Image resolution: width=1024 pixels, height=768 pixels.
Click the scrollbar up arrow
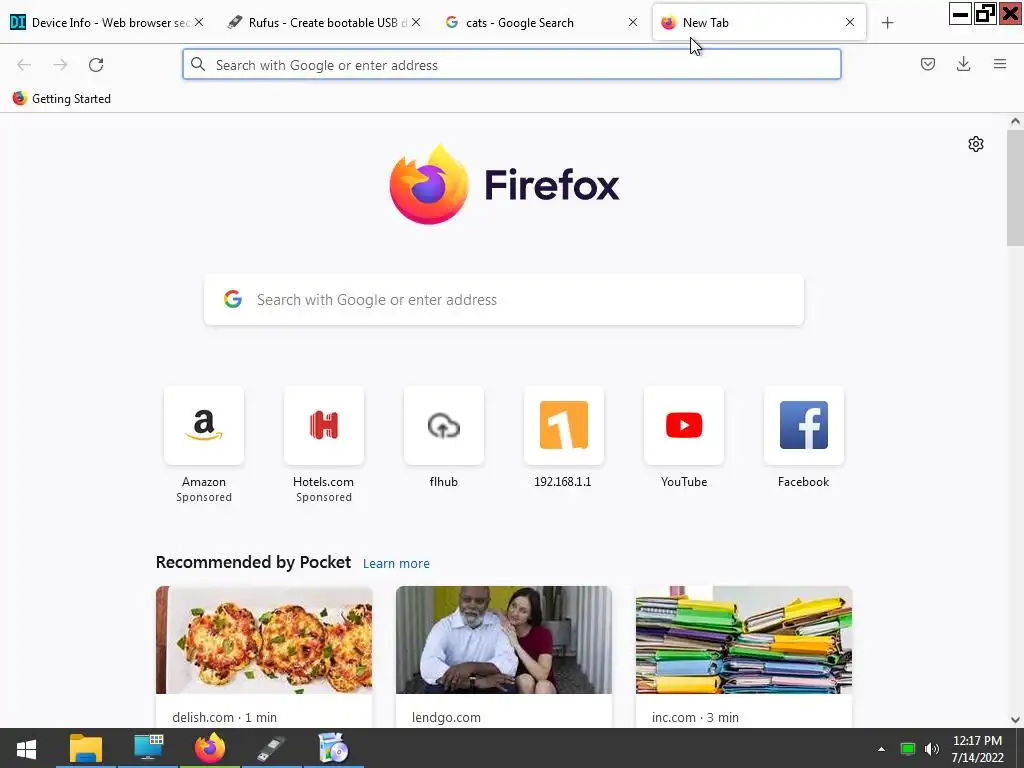click(1015, 121)
